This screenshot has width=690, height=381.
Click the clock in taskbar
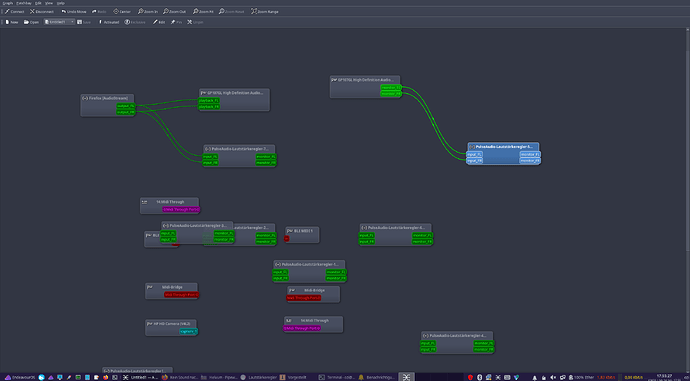(x=664, y=377)
